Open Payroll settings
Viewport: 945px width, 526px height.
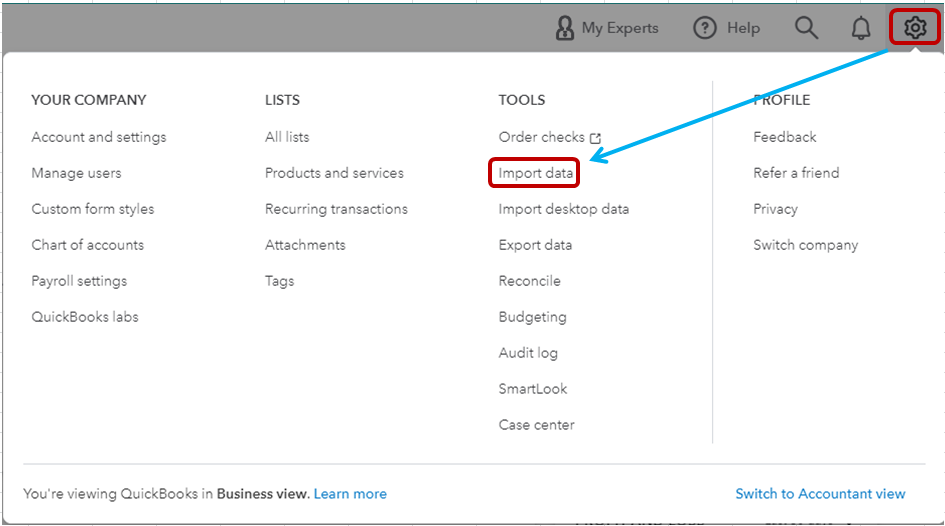(80, 281)
